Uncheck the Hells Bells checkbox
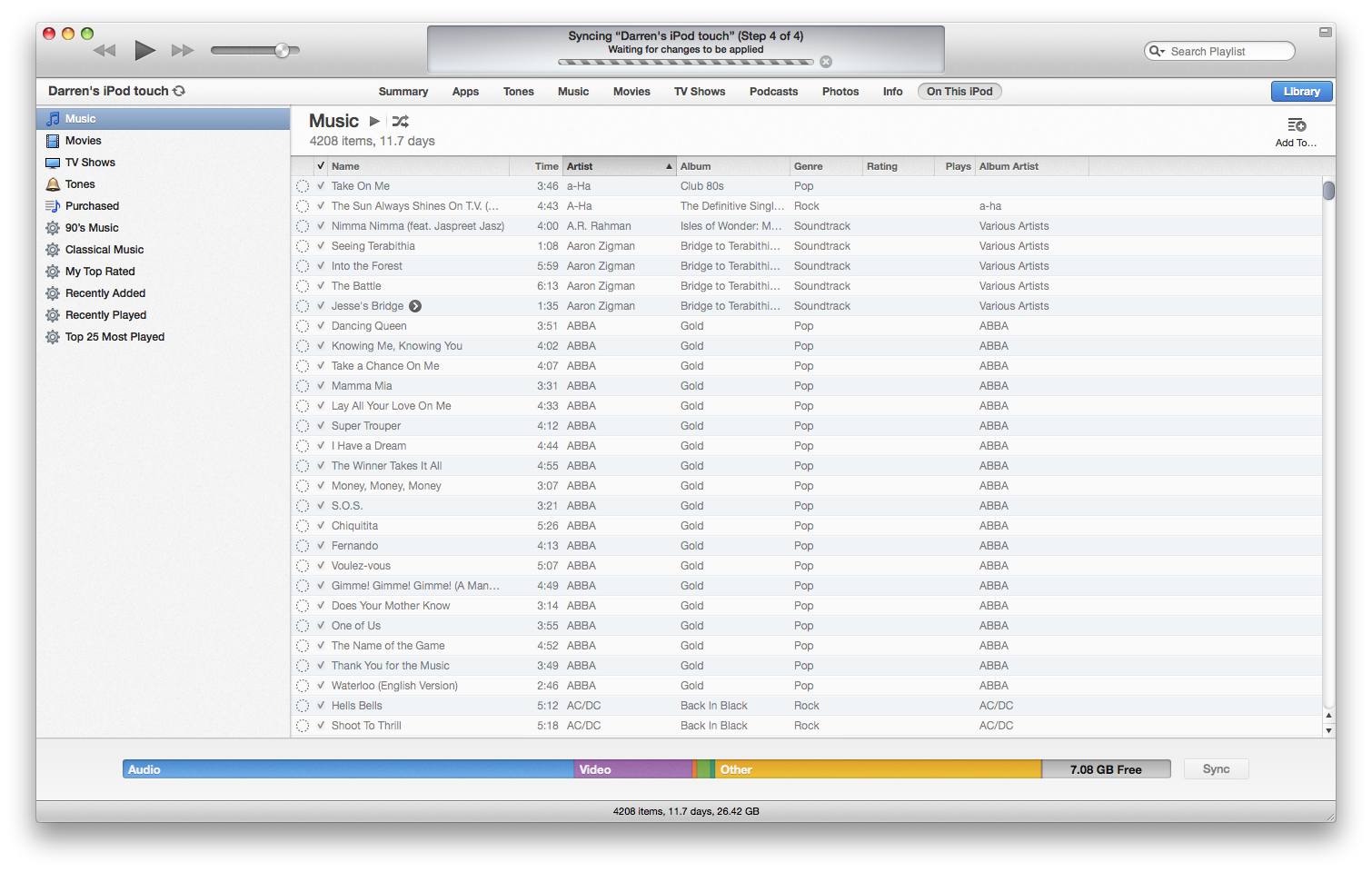Viewport: 1372px width, 872px height. pos(321,706)
